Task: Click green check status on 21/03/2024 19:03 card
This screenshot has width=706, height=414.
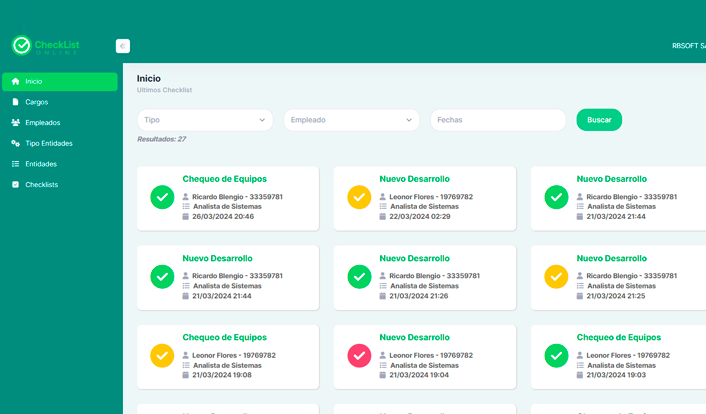Action: click(x=557, y=355)
